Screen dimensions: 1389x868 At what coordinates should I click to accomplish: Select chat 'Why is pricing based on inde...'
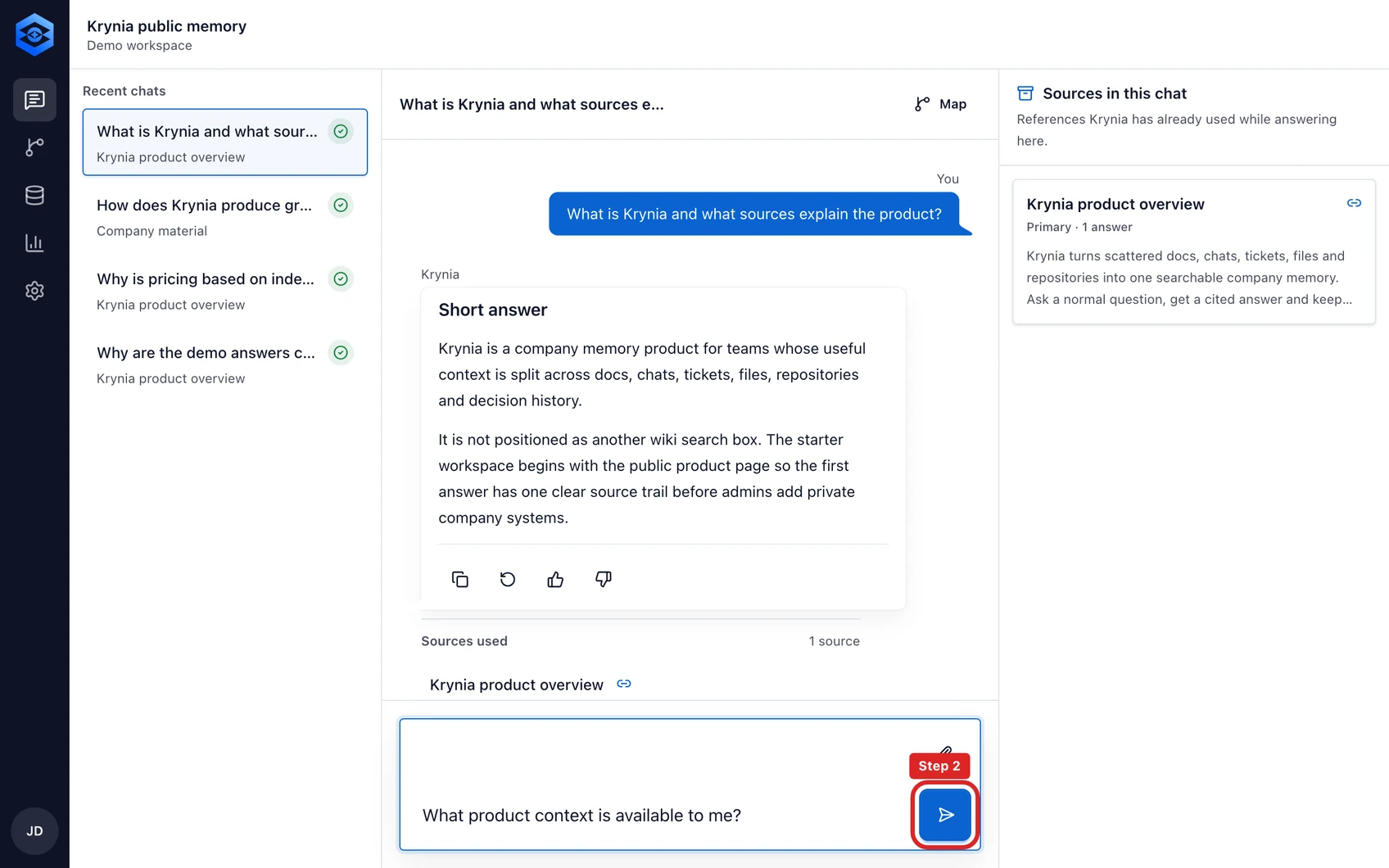[x=225, y=290]
